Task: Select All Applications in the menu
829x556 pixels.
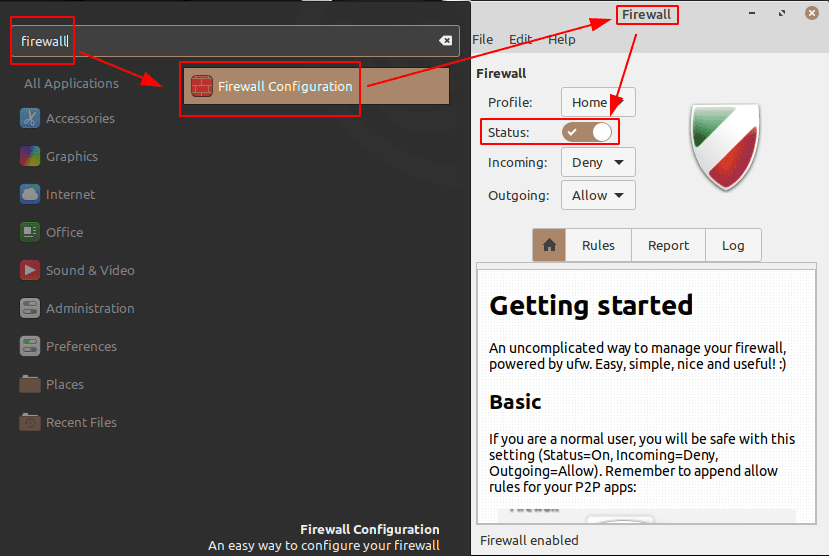Action: tap(71, 84)
